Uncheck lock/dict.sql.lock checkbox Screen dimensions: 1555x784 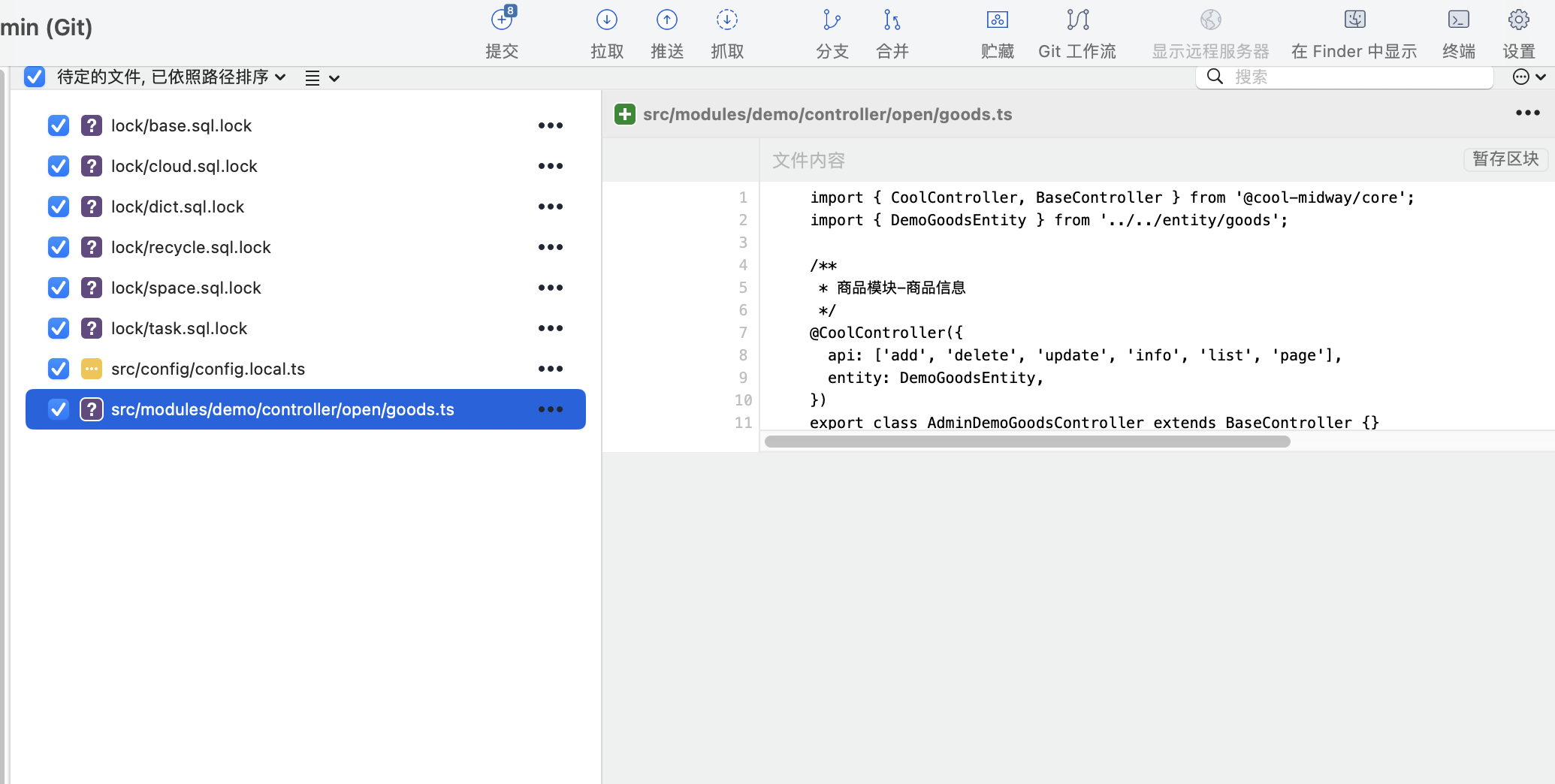[x=59, y=207]
